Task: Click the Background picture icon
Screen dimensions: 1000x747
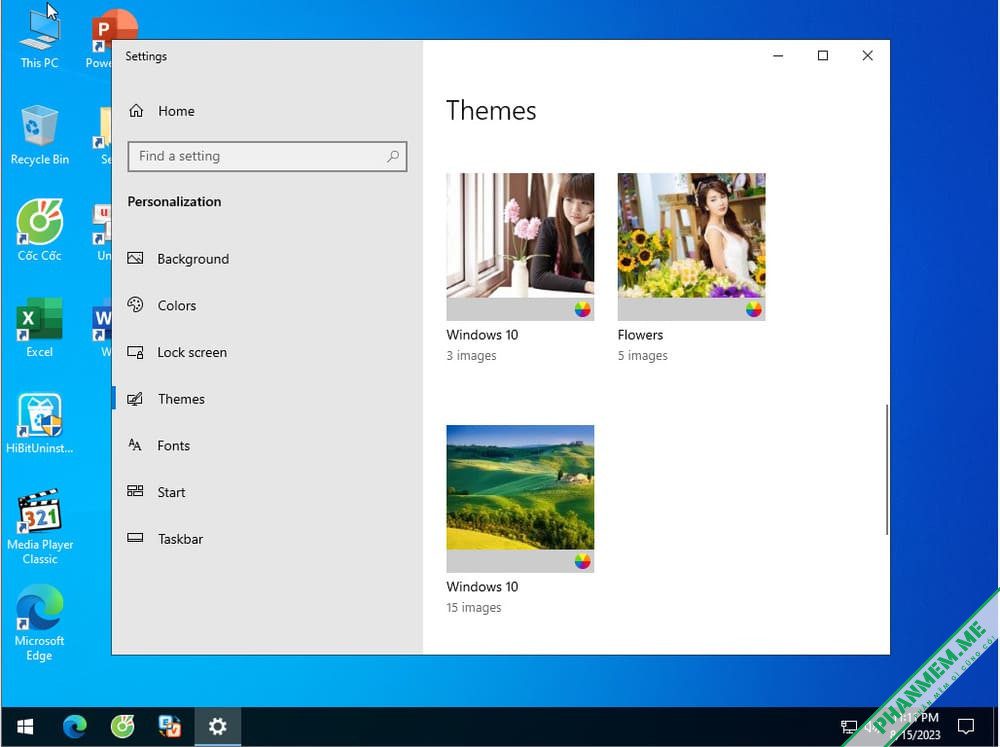Action: click(x=135, y=258)
